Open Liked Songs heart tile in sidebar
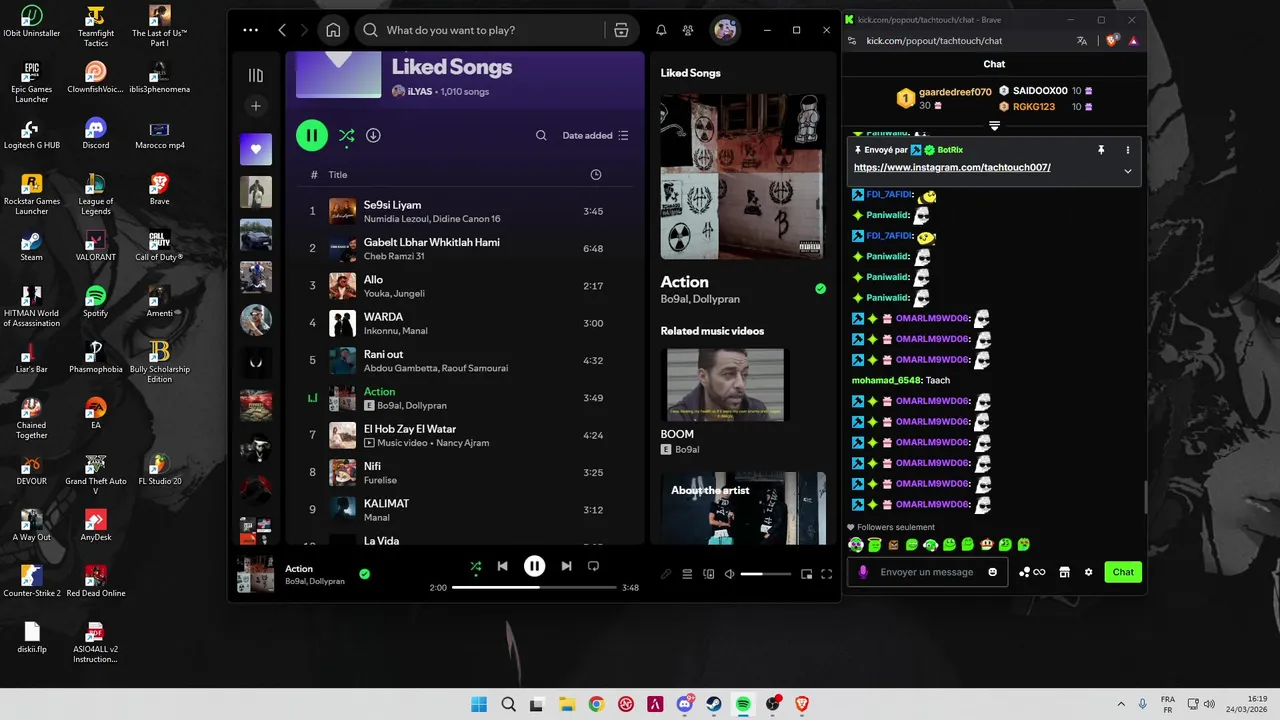 (256, 149)
